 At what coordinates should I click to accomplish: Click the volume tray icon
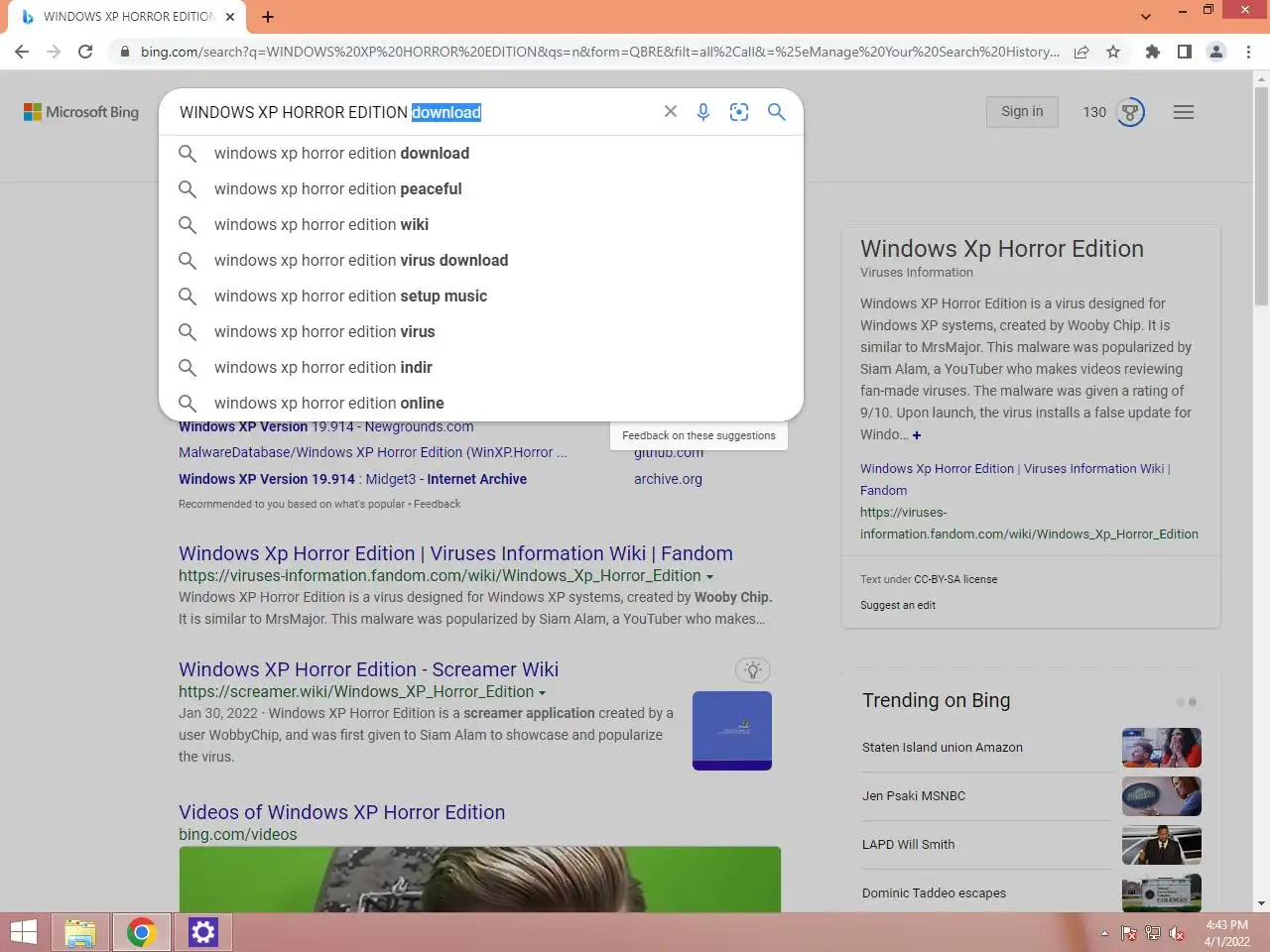(x=1177, y=933)
